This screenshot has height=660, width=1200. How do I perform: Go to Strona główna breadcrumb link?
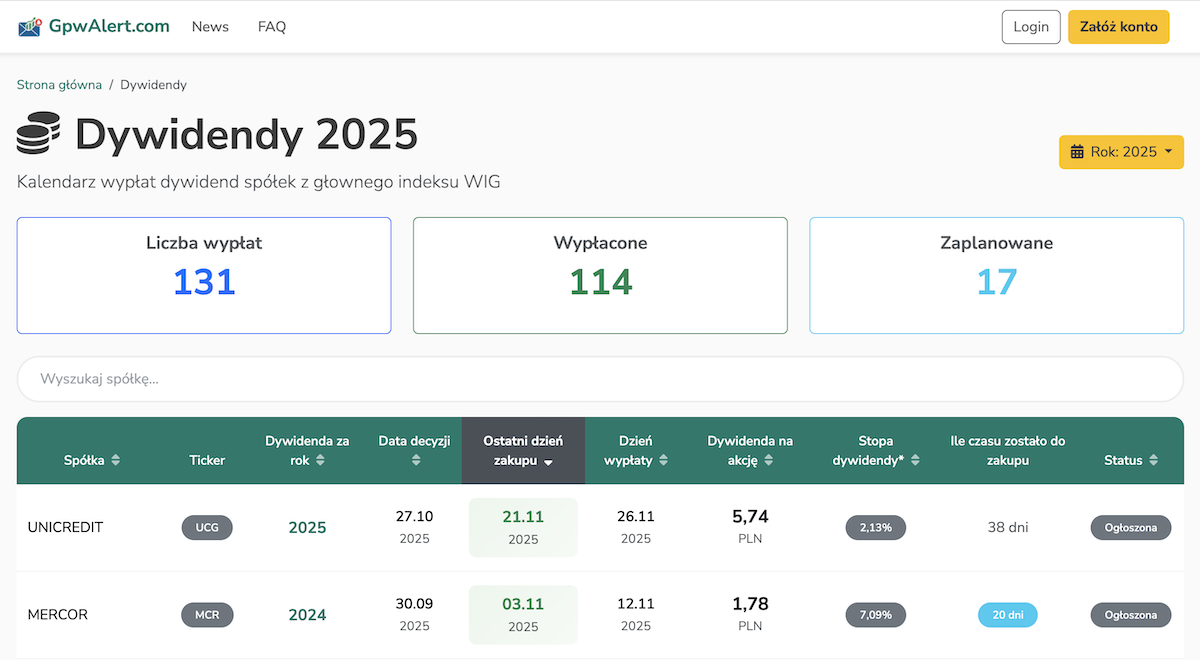tap(59, 85)
